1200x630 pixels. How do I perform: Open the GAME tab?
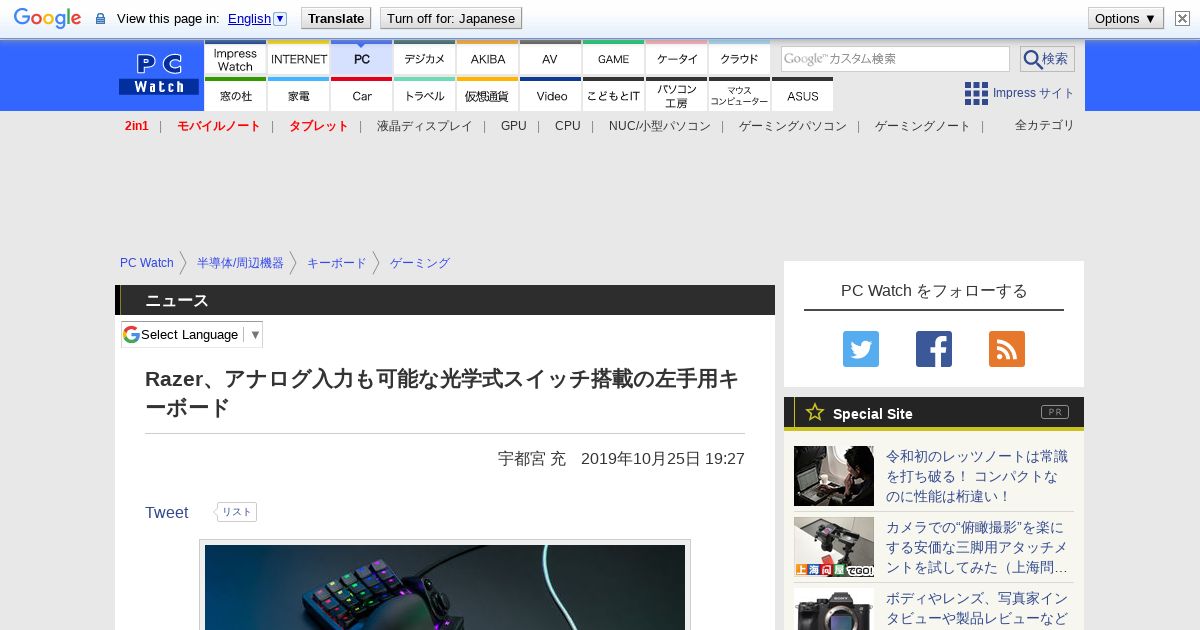[614, 59]
